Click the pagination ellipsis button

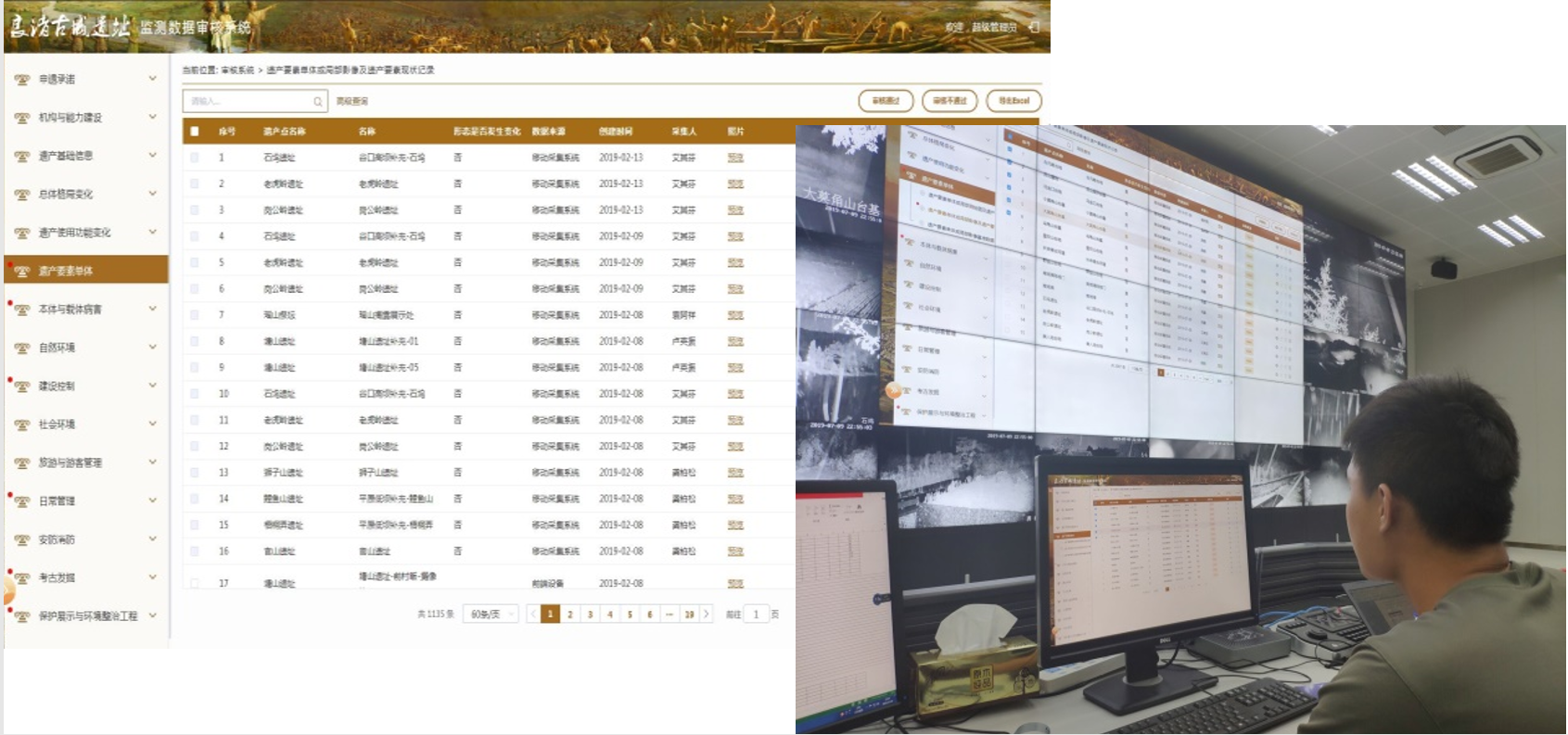point(669,614)
